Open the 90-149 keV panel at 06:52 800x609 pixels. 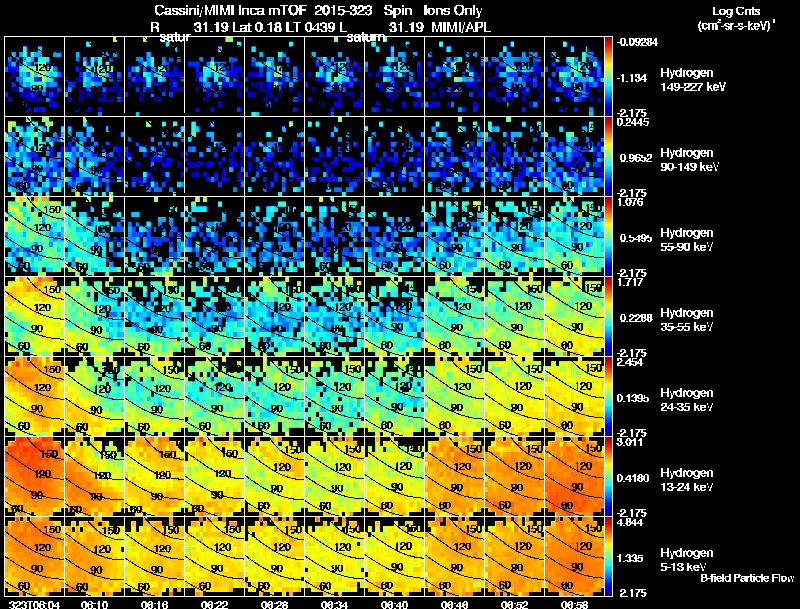(x=514, y=156)
